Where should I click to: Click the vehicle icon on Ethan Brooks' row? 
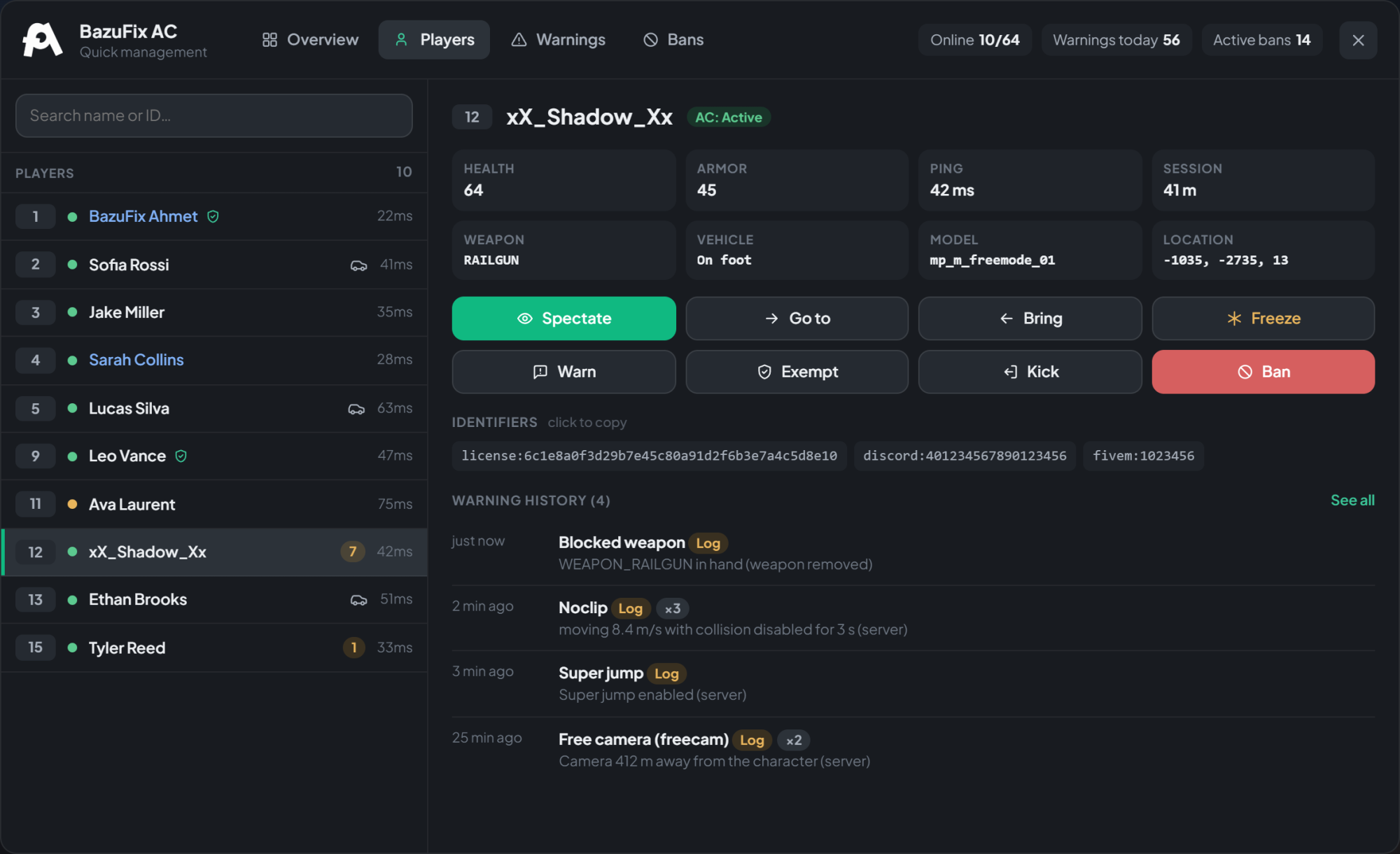tap(358, 600)
